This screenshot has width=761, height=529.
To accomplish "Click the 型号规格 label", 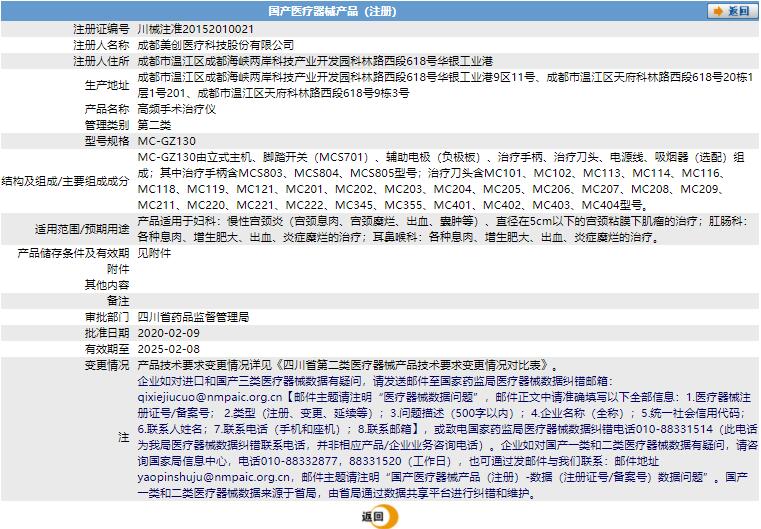I will 107,141.
